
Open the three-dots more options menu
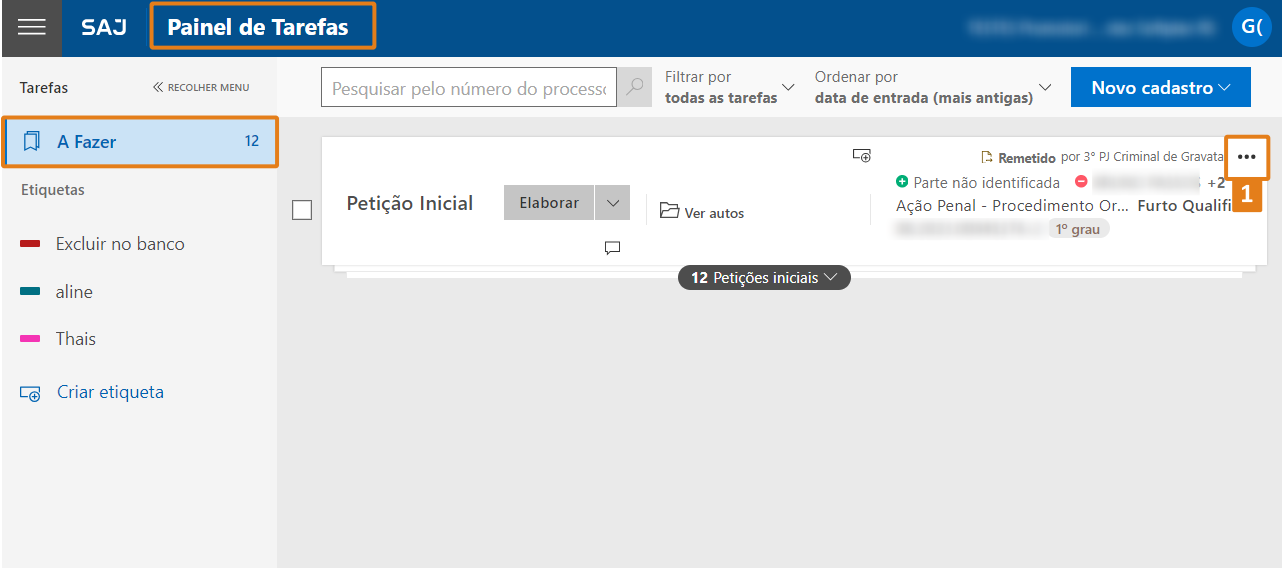point(1246,157)
